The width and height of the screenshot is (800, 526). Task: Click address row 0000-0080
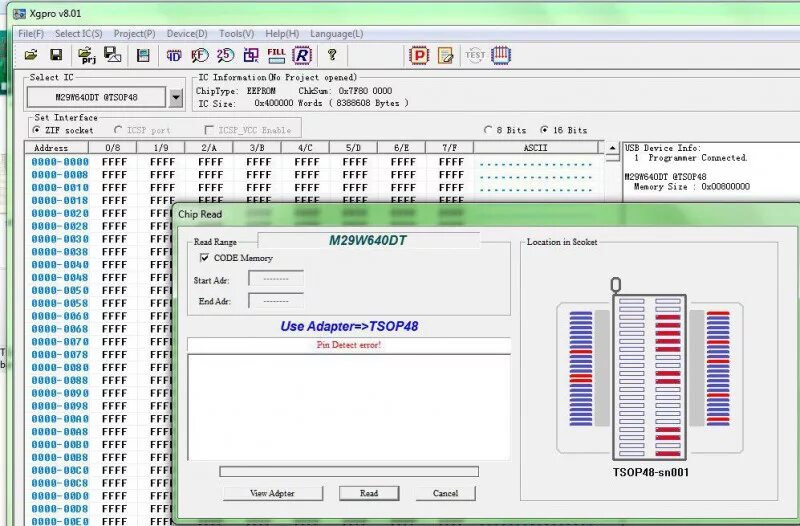(60, 367)
